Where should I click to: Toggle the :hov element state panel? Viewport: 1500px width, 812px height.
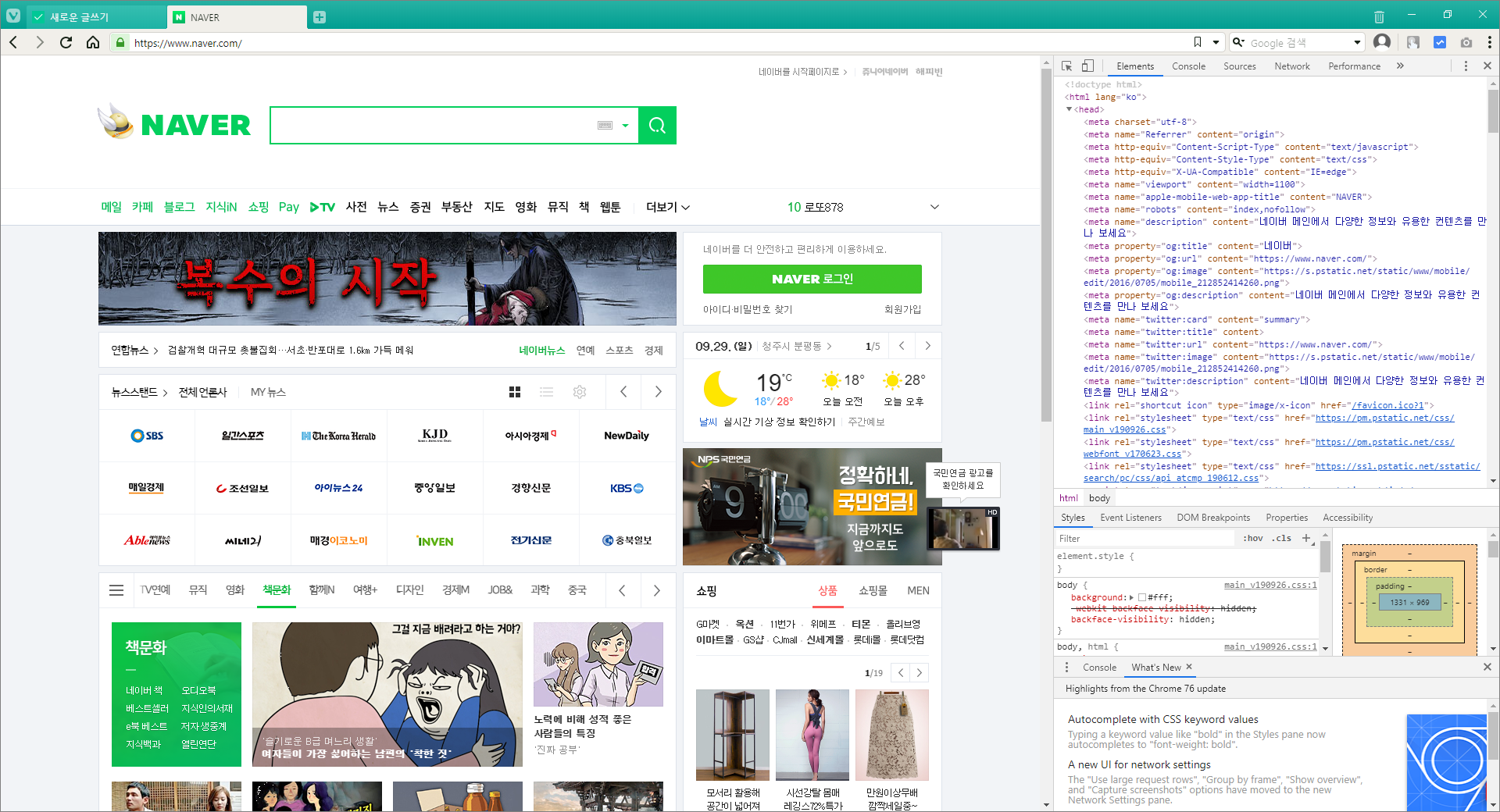coord(1253,538)
